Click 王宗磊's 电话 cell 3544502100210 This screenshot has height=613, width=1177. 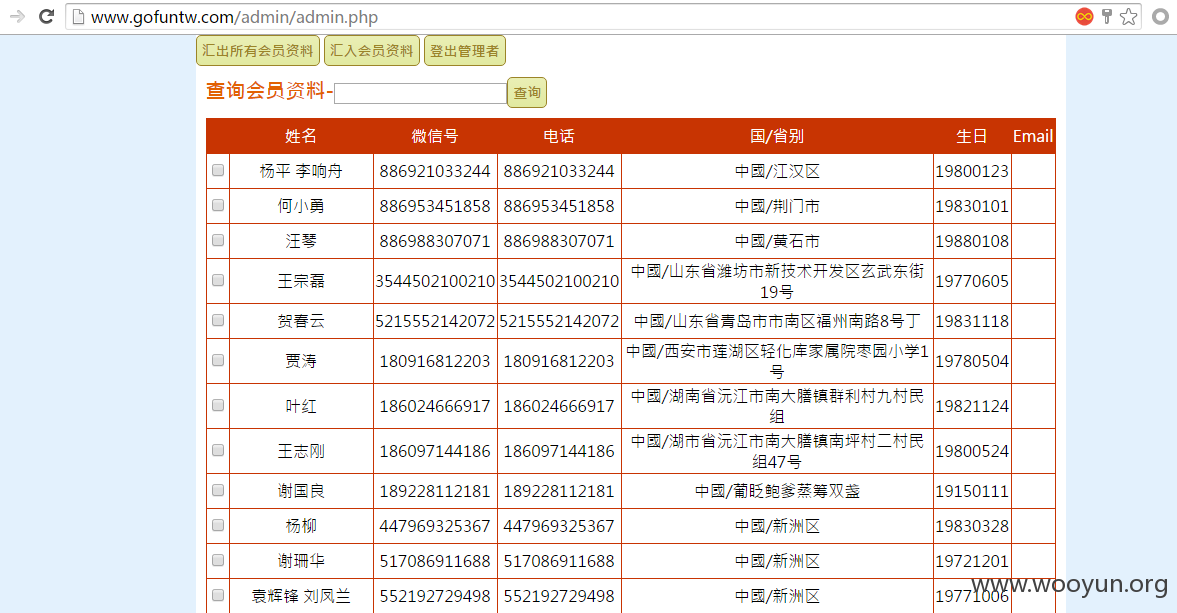coord(559,281)
